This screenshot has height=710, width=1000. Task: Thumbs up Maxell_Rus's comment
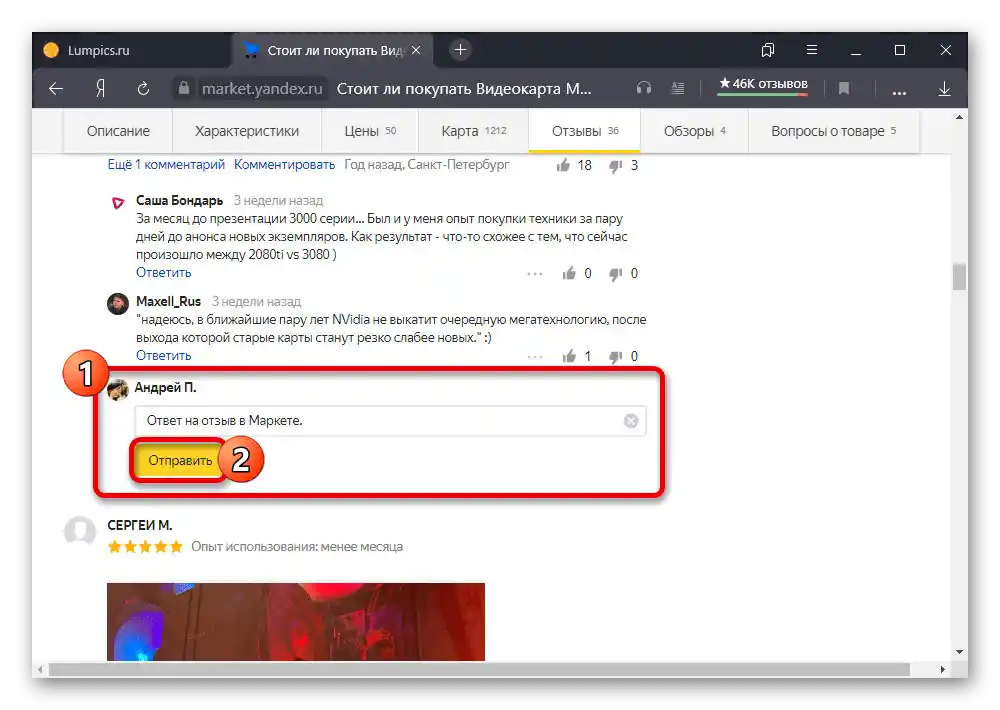[569, 357]
